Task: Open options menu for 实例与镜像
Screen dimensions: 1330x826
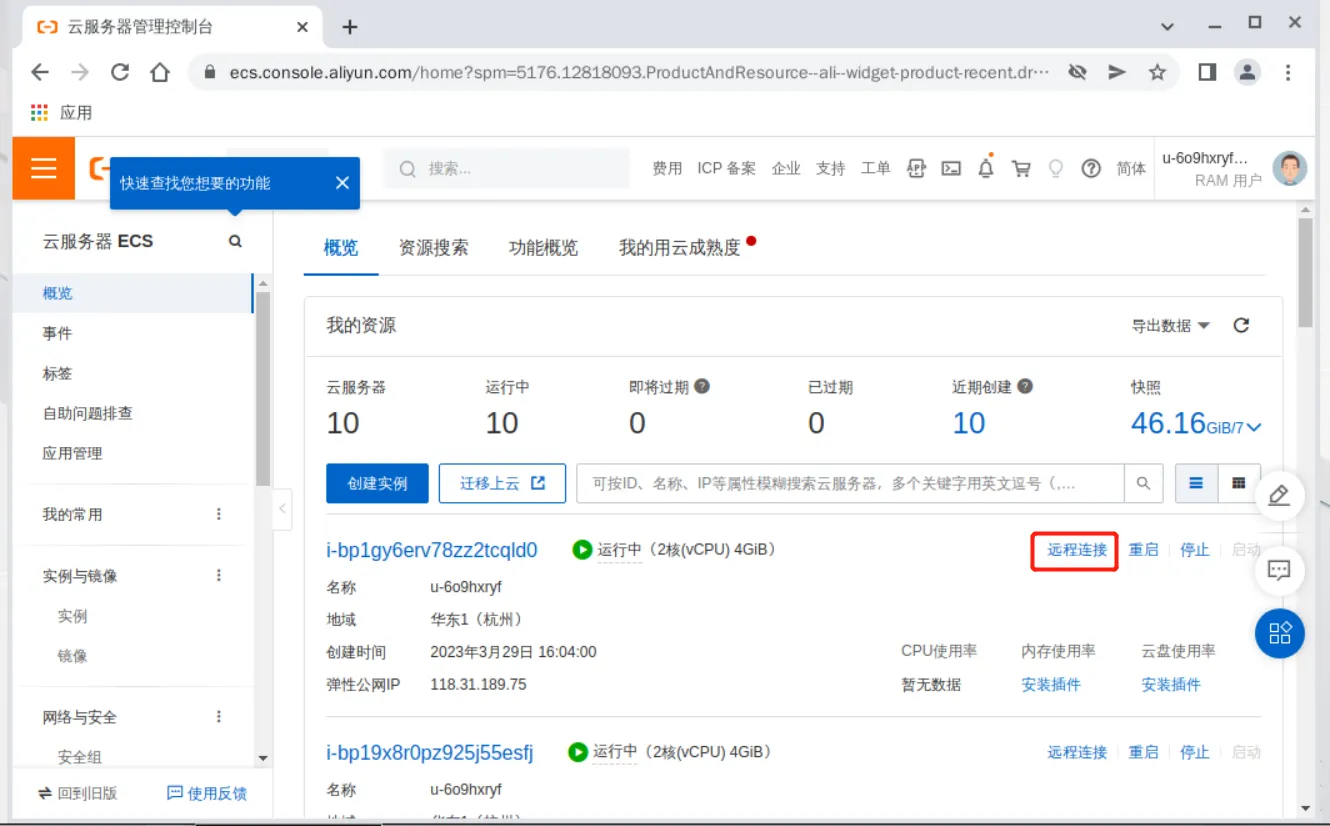Action: (x=219, y=576)
